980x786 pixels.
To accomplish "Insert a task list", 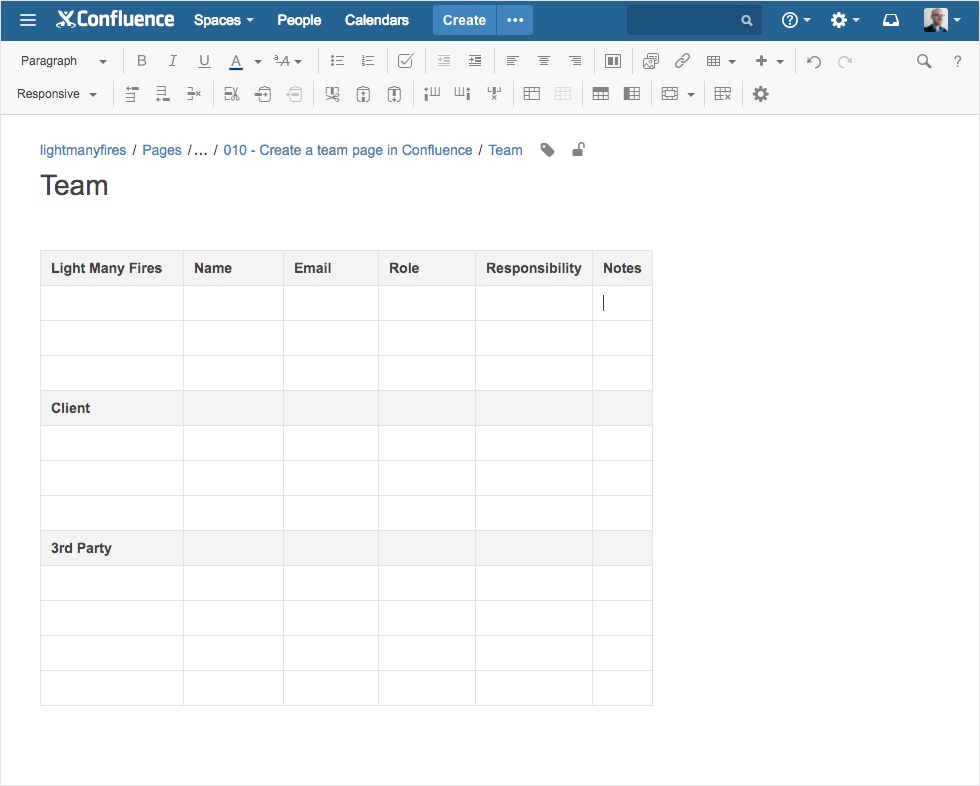I will [x=404, y=61].
